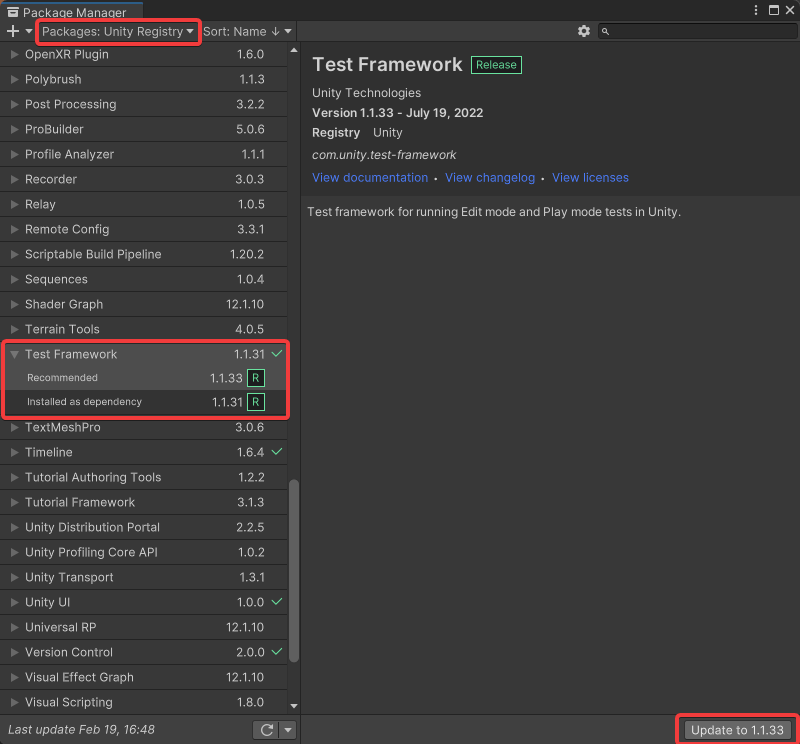Expand the ProBuilder package entry
Image resolution: width=800 pixels, height=744 pixels.
coord(14,129)
